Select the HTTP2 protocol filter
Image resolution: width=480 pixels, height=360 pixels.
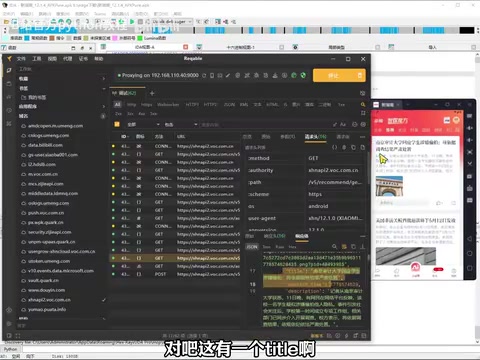point(210,105)
